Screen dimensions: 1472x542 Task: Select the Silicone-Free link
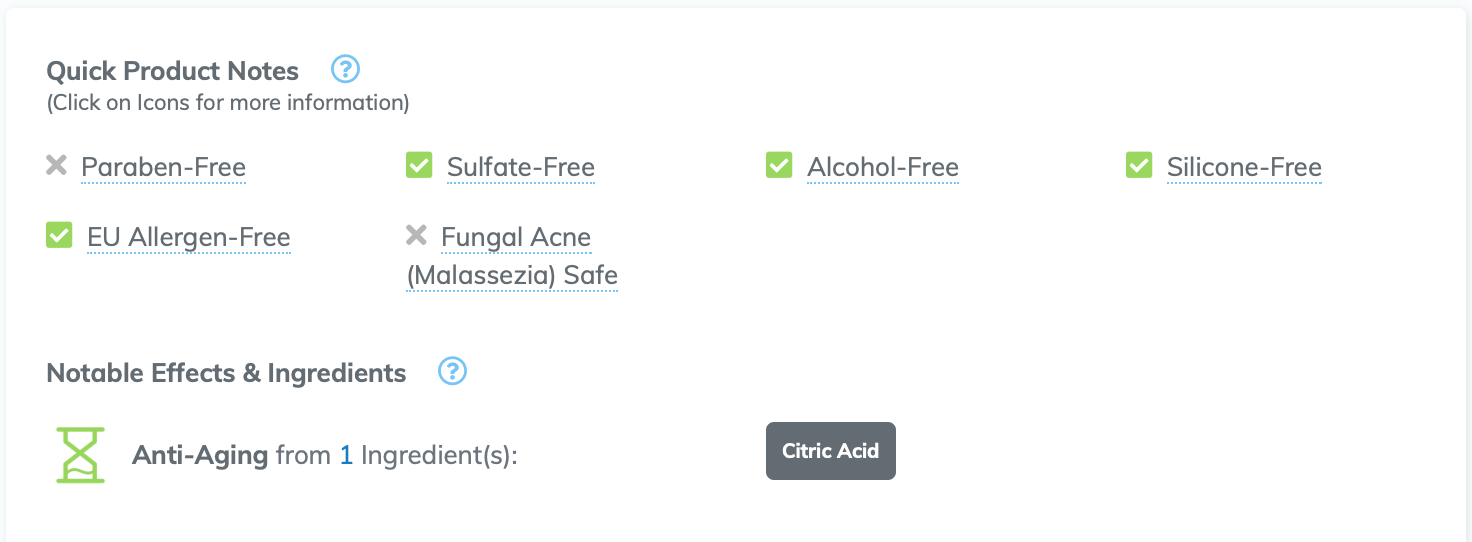click(1244, 167)
